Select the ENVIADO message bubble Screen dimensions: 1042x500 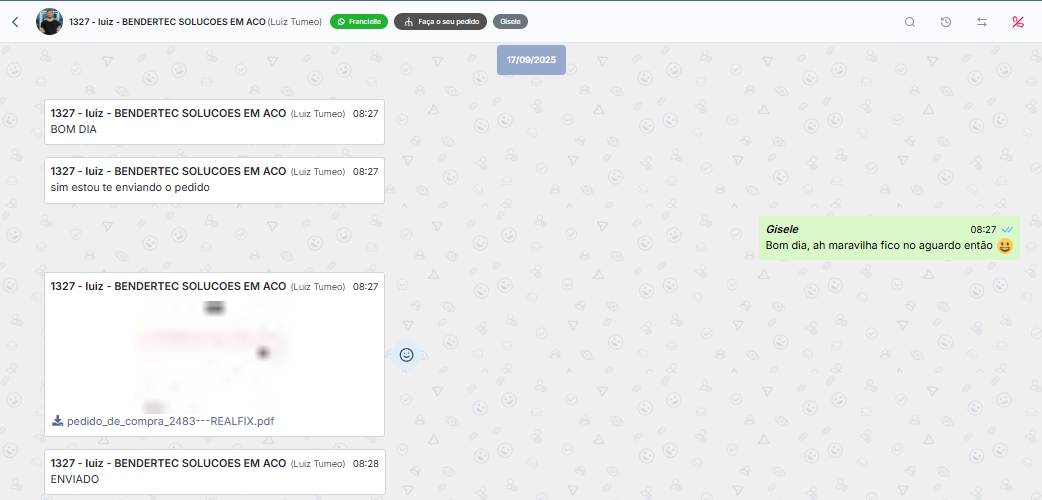(215, 471)
